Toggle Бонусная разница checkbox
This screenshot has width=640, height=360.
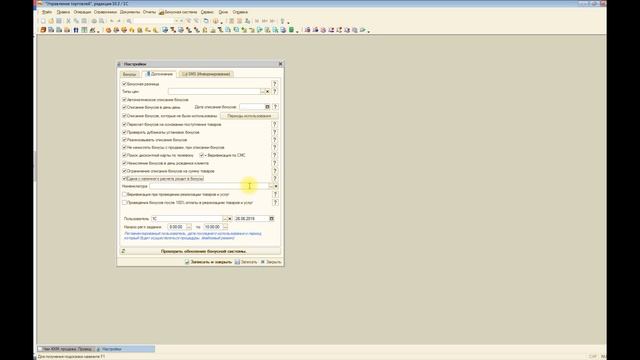coord(124,84)
